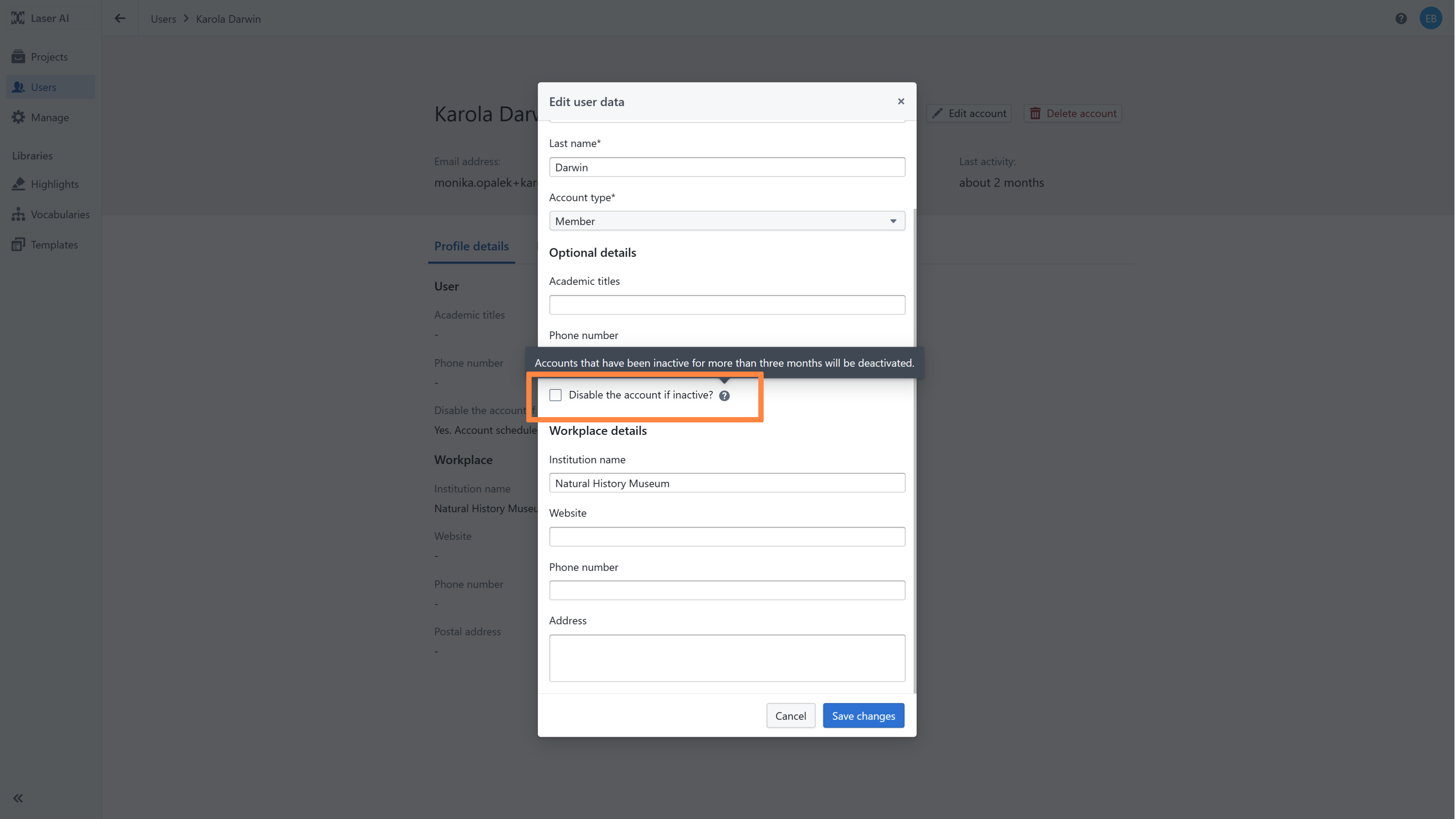Open the Manage gear section
The height and width of the screenshot is (819, 1456).
click(50, 117)
